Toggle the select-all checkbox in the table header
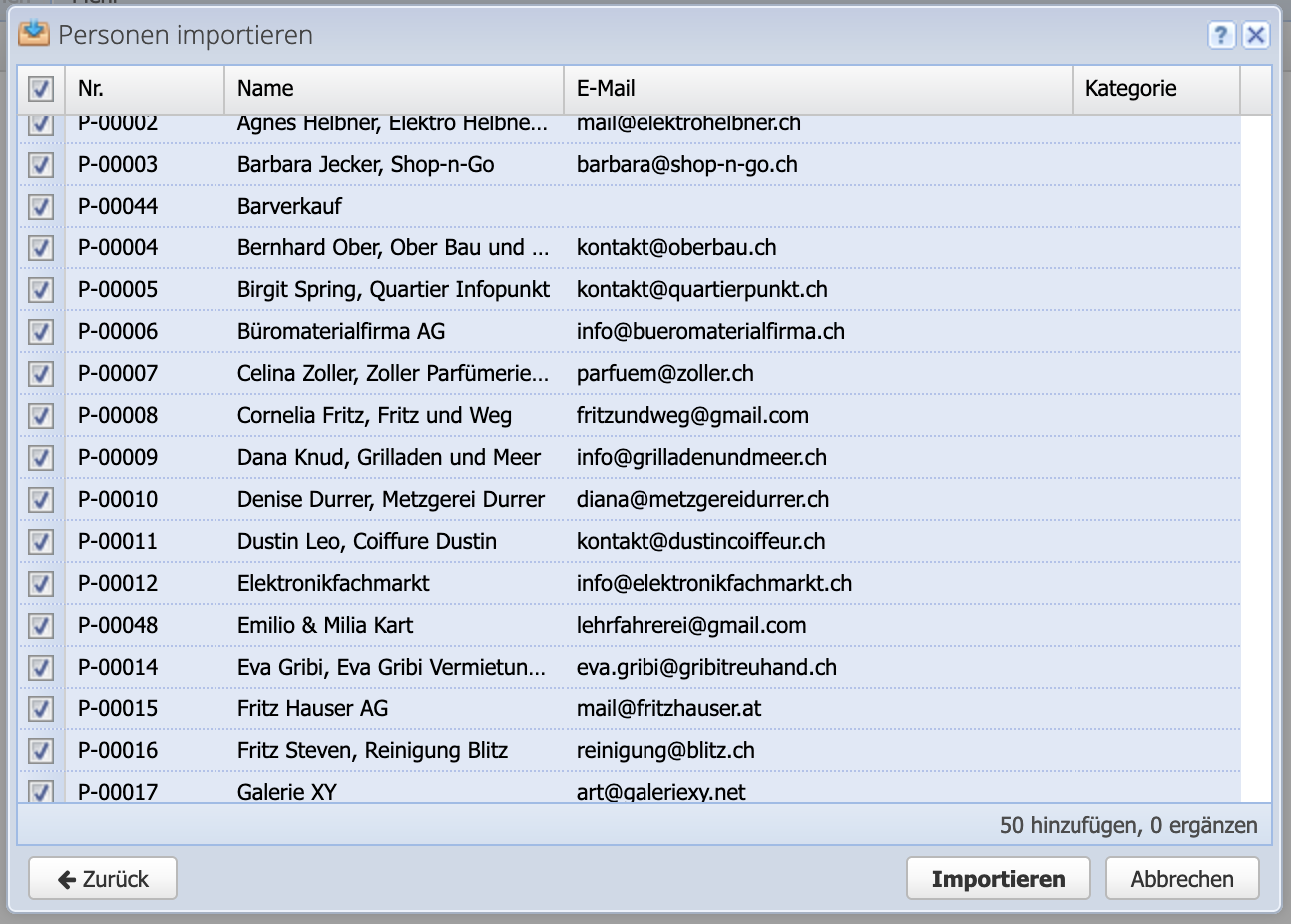 point(40,90)
